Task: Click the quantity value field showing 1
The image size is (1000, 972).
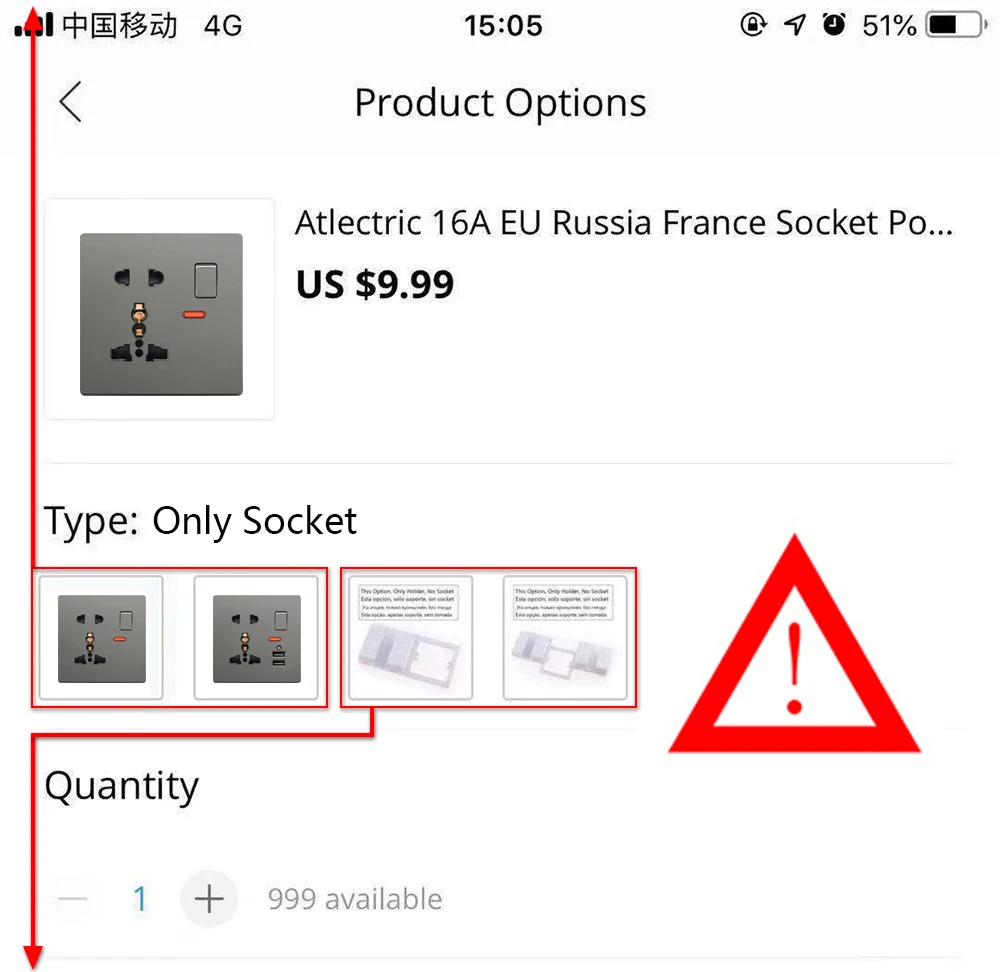Action: click(140, 899)
